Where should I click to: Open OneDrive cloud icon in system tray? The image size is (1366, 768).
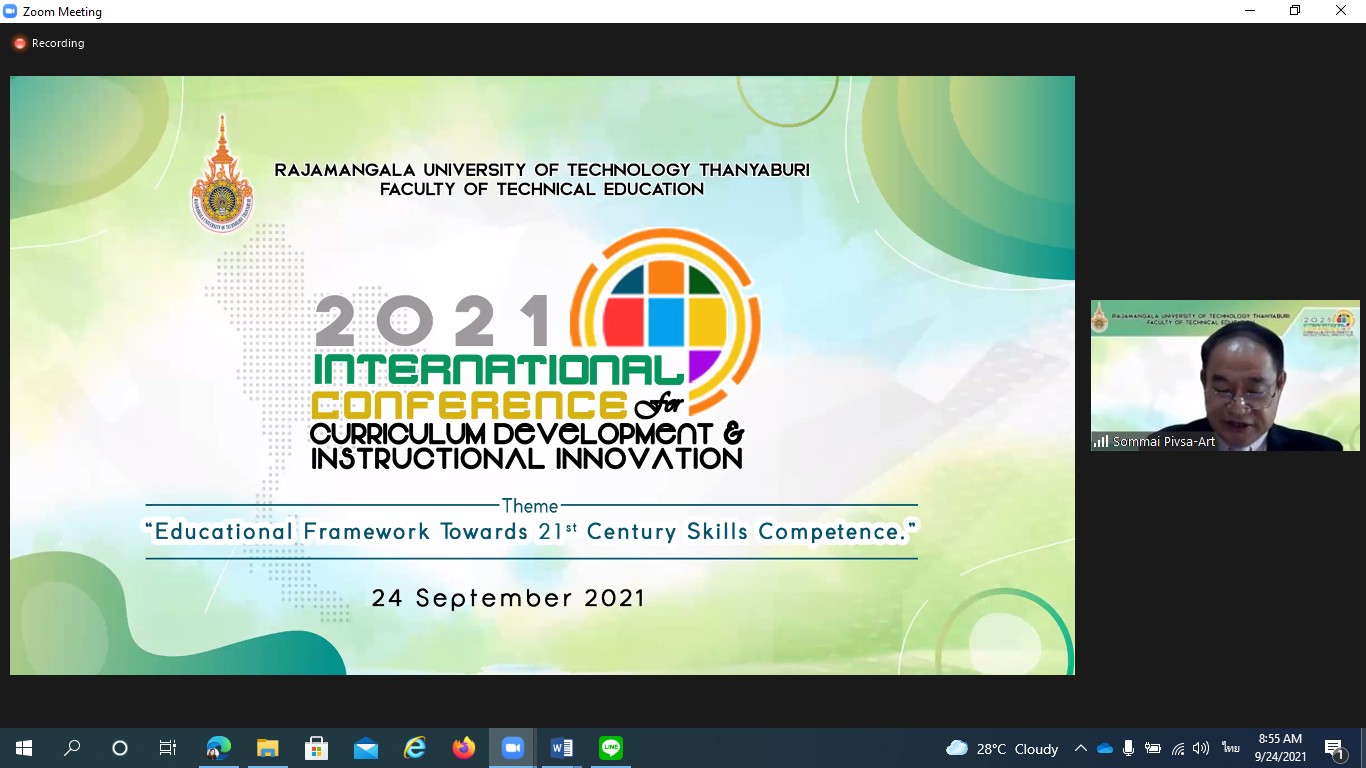(1105, 748)
